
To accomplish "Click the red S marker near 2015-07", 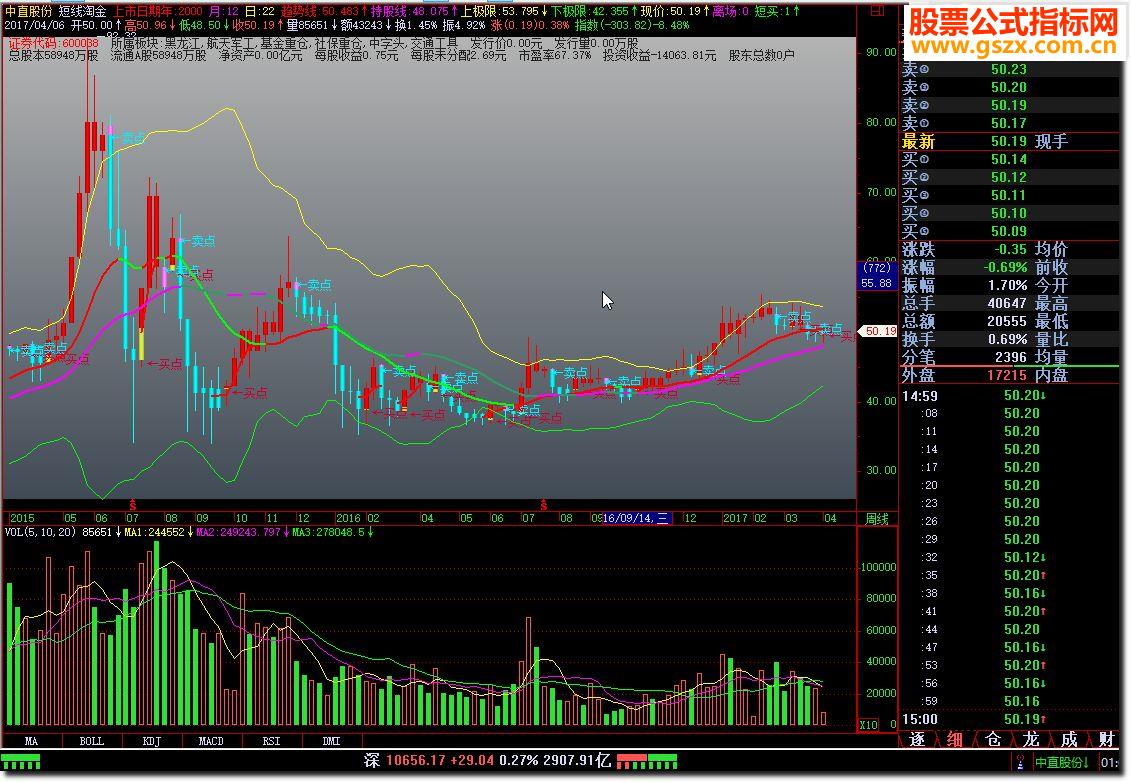I will click(132, 505).
